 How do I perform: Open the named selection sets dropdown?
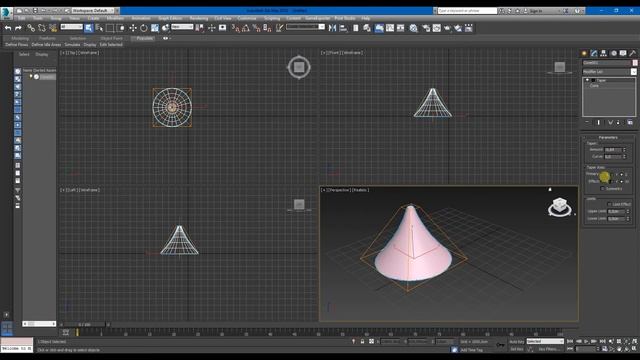click(x=305, y=27)
